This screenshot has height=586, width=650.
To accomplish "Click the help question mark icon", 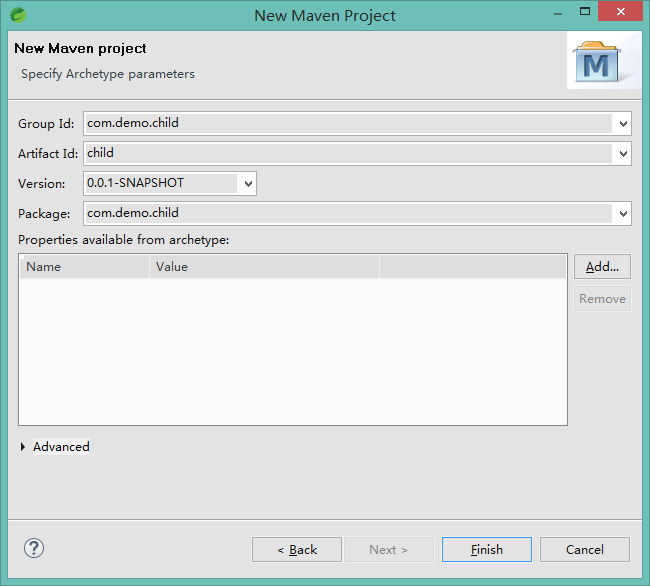I will click(34, 548).
